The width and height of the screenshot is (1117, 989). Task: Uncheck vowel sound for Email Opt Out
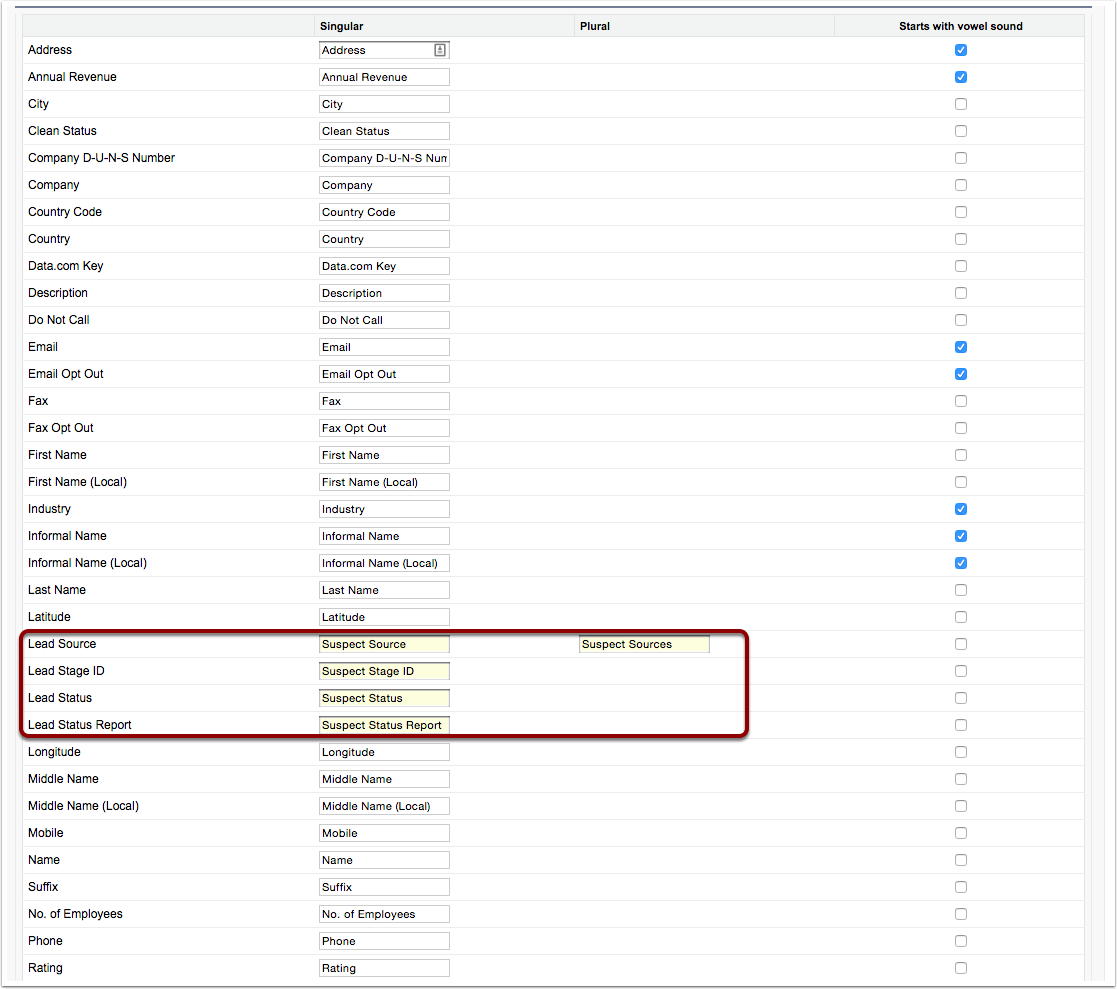(961, 373)
